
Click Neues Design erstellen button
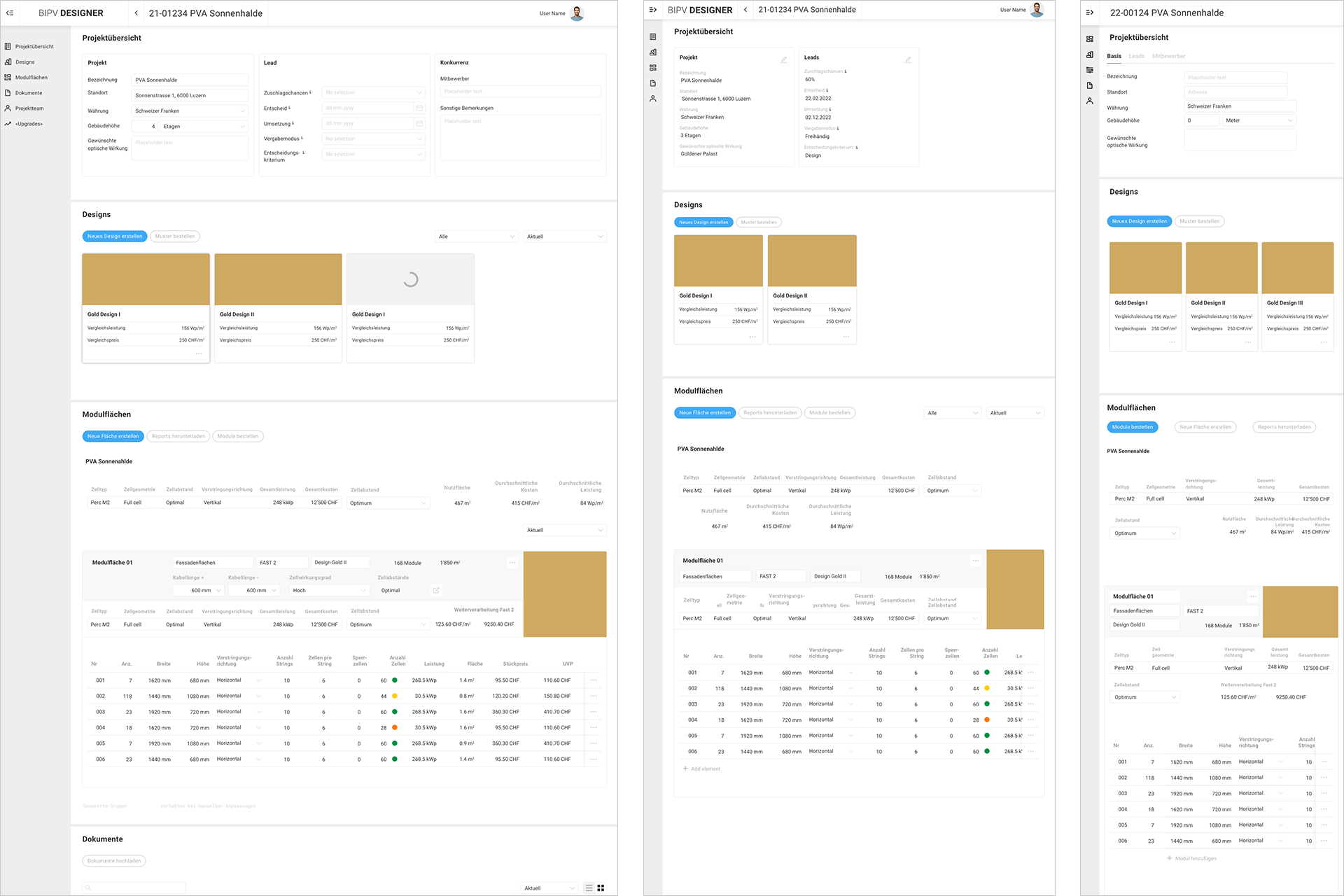114,236
